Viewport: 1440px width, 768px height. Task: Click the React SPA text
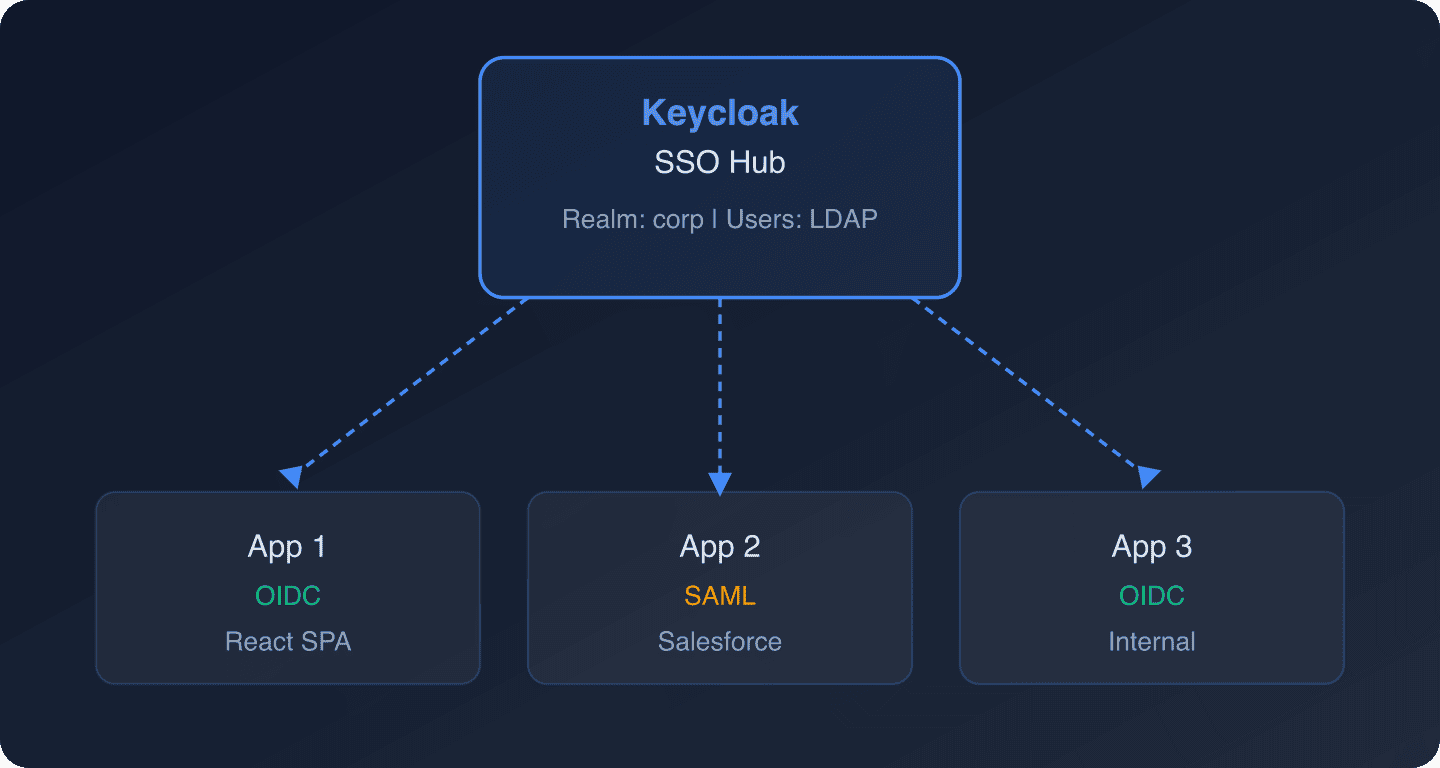point(288,641)
